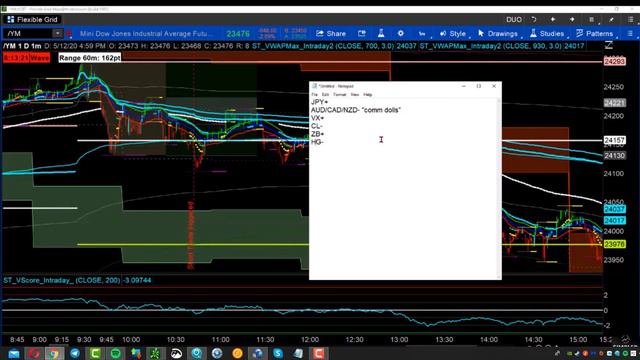Open the Notepad icon in taskbar

(x=298, y=353)
